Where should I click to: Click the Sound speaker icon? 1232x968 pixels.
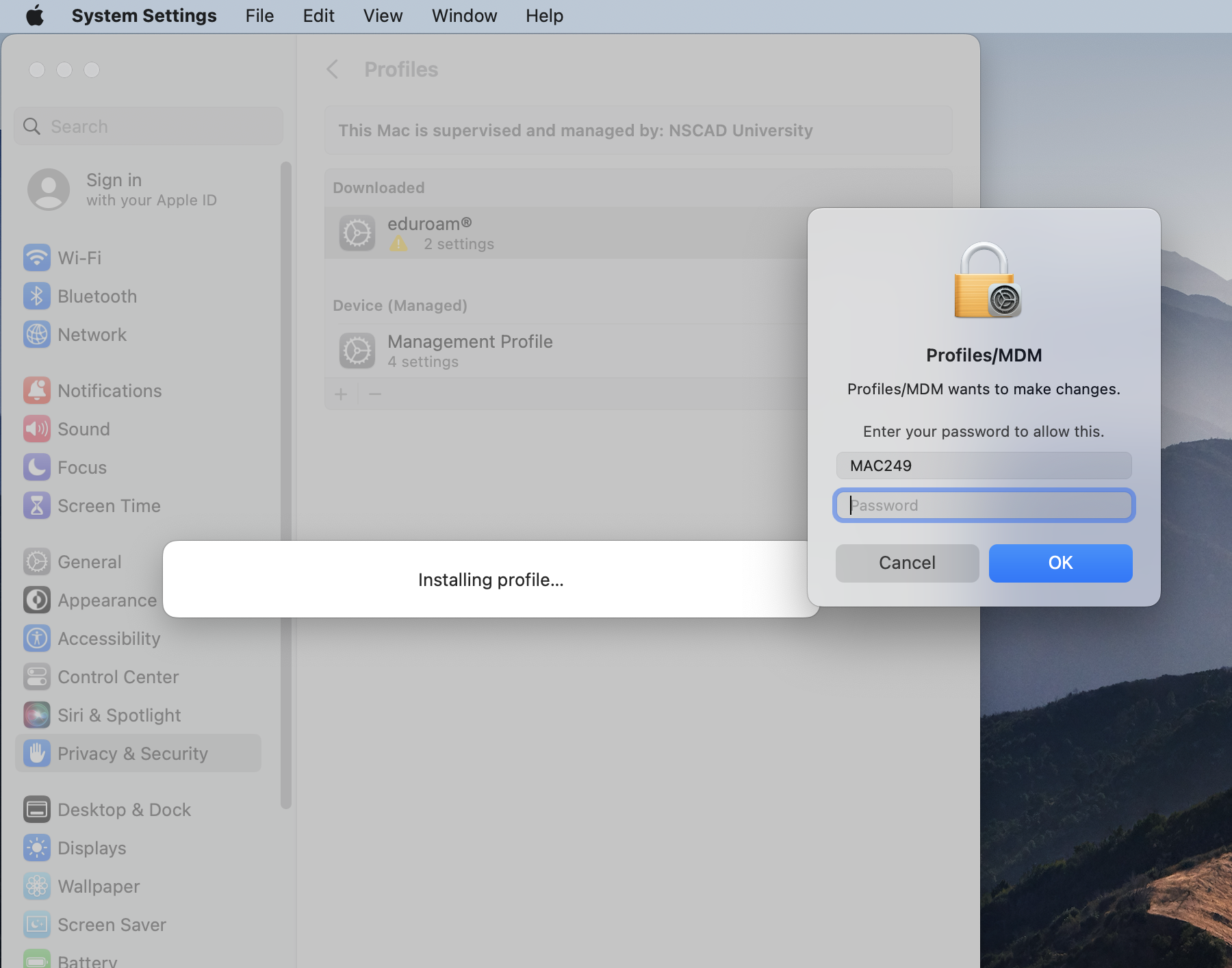pyautogui.click(x=37, y=429)
